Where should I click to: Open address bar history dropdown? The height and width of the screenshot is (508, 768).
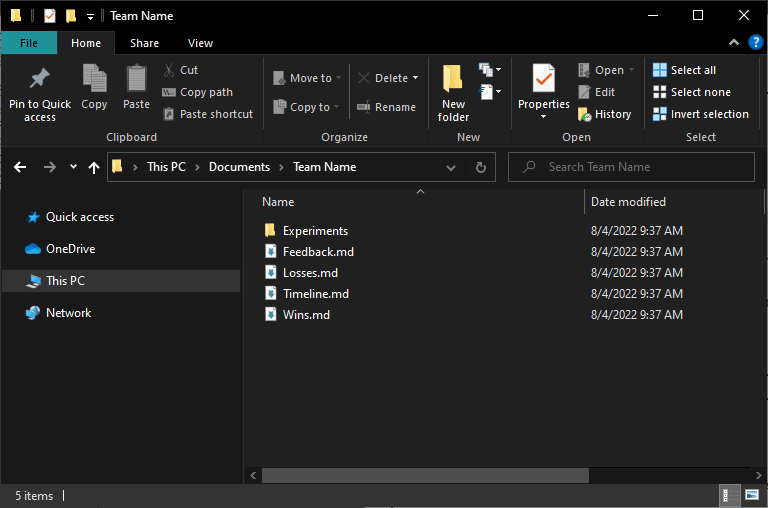tap(453, 167)
